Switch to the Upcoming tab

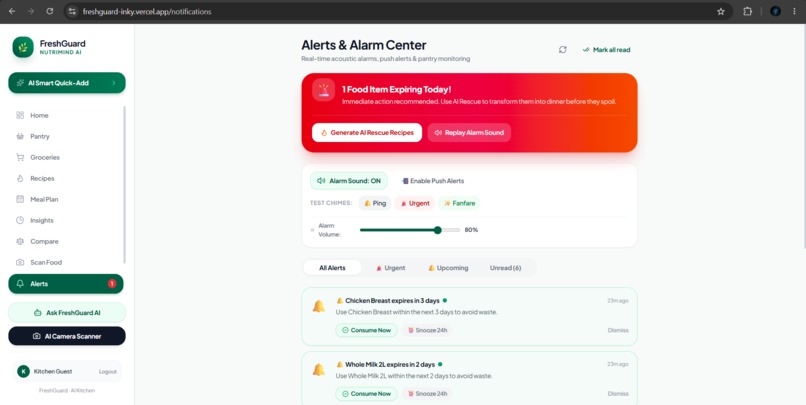(448, 268)
